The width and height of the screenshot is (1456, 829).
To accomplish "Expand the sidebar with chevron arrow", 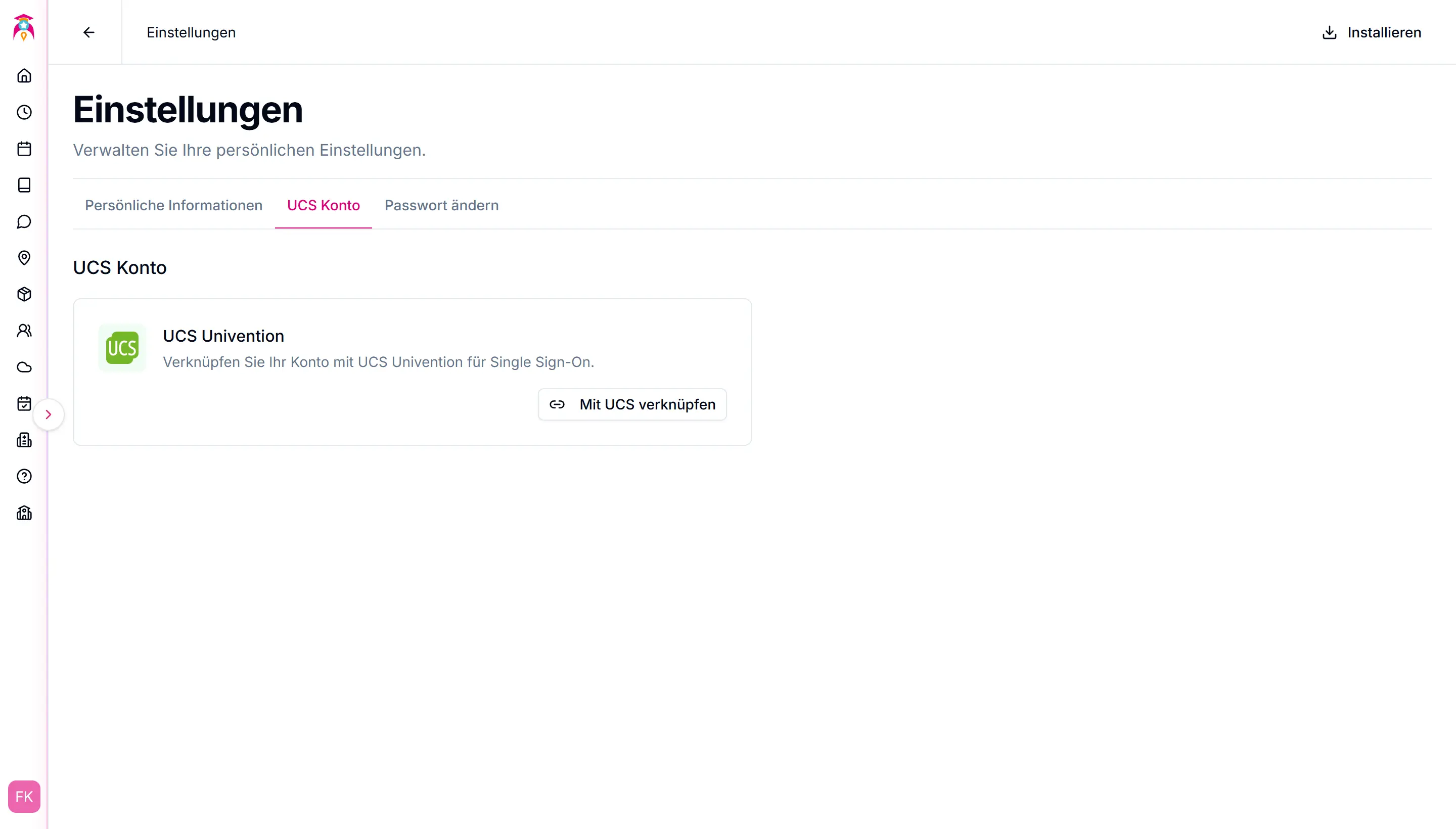I will pos(49,414).
